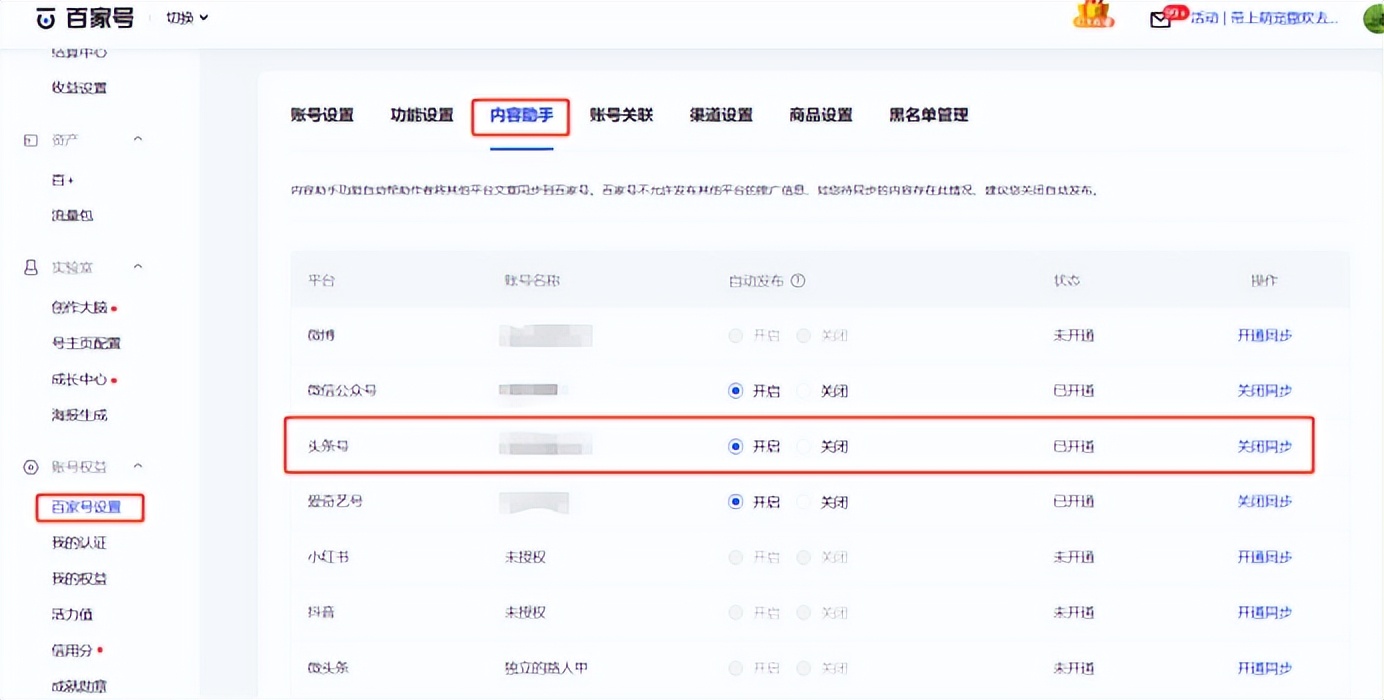The image size is (1384, 700).
Task: Click 开通同步 for 微博
Action: click(1265, 336)
